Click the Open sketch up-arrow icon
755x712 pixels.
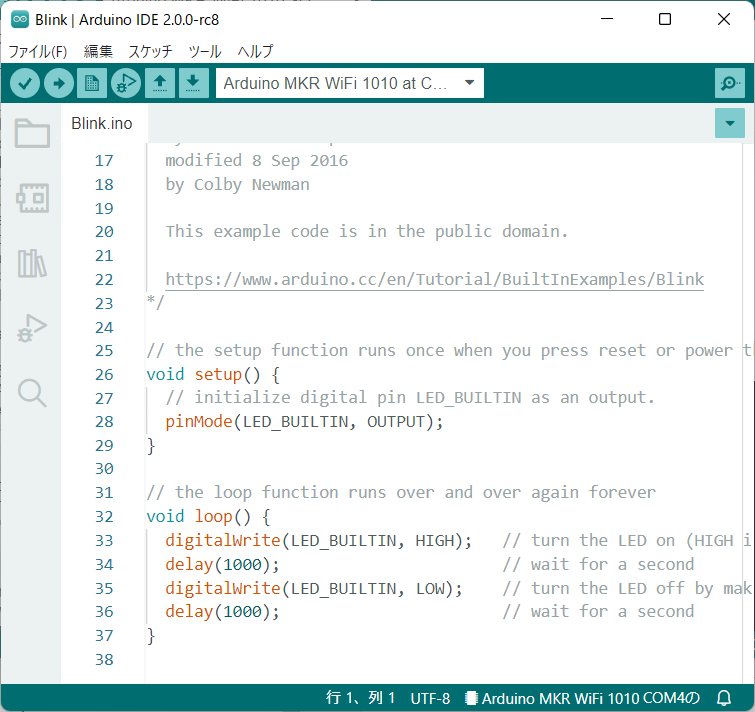coord(160,84)
